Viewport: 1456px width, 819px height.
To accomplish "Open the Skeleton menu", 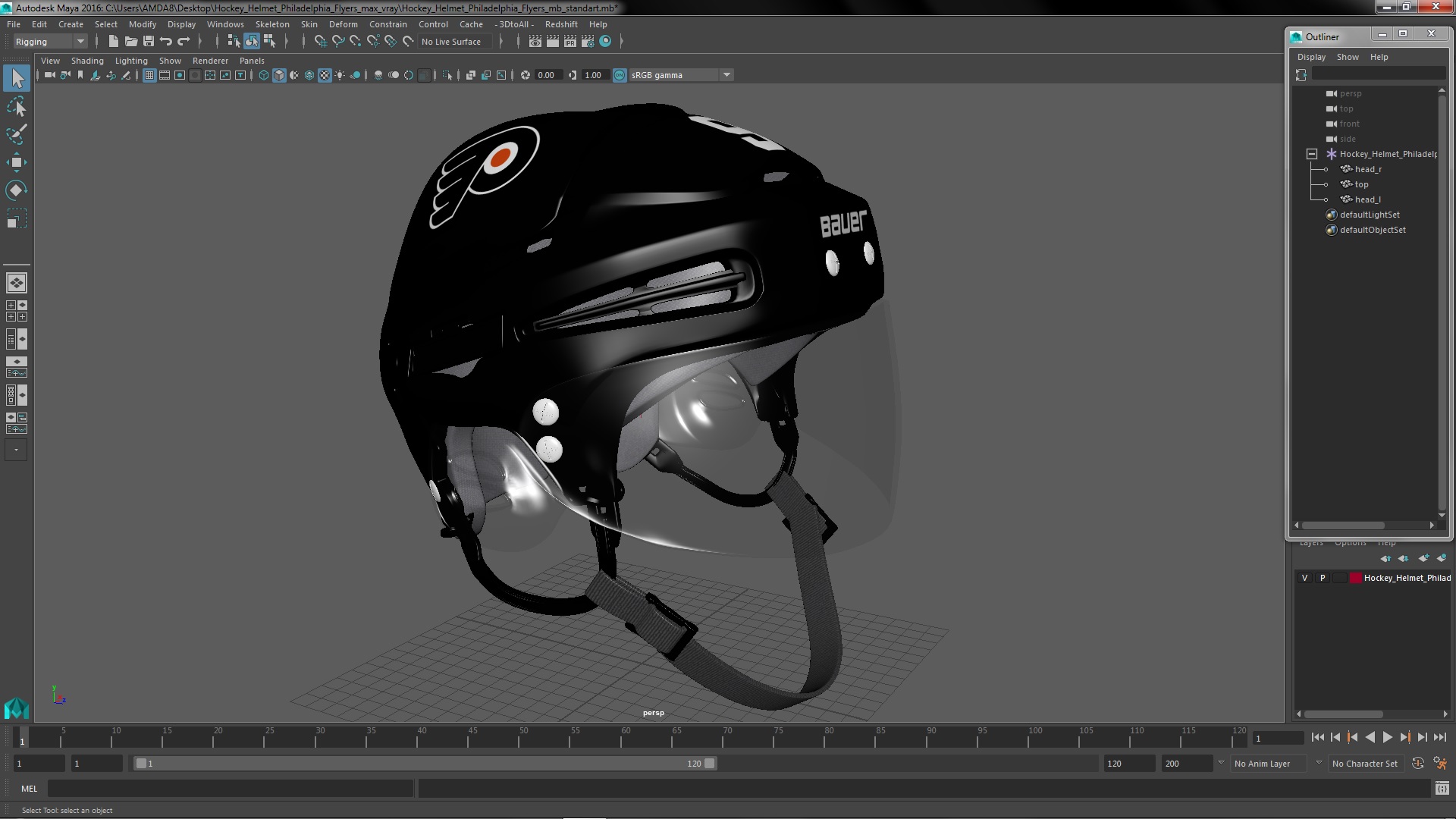I will (272, 24).
